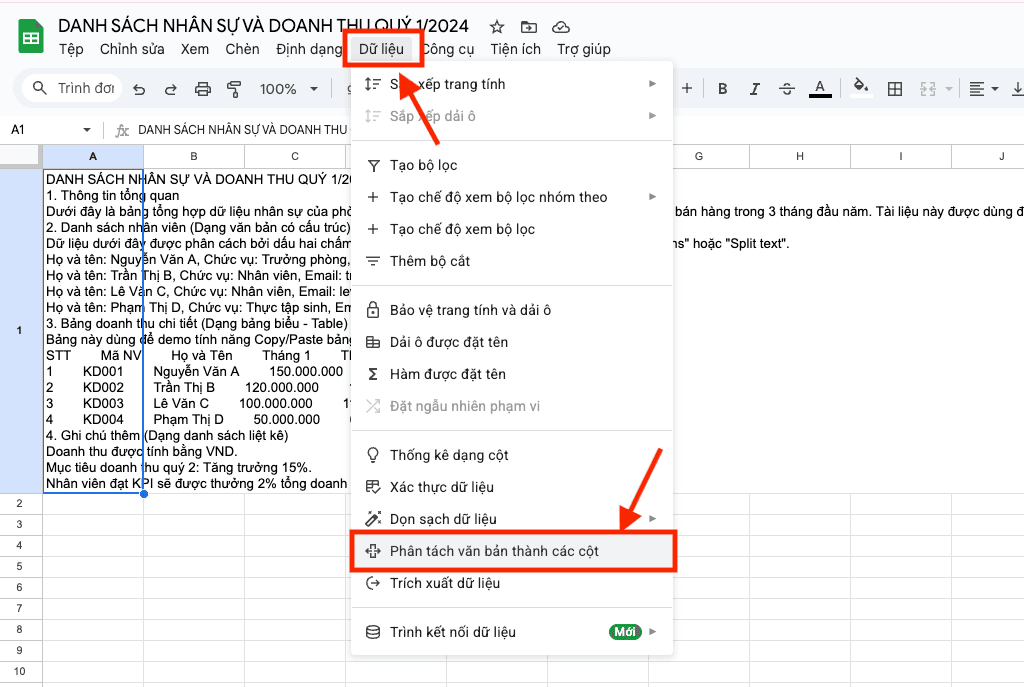Click the print icon
Viewport: 1024px width, 687px height.
(x=203, y=89)
